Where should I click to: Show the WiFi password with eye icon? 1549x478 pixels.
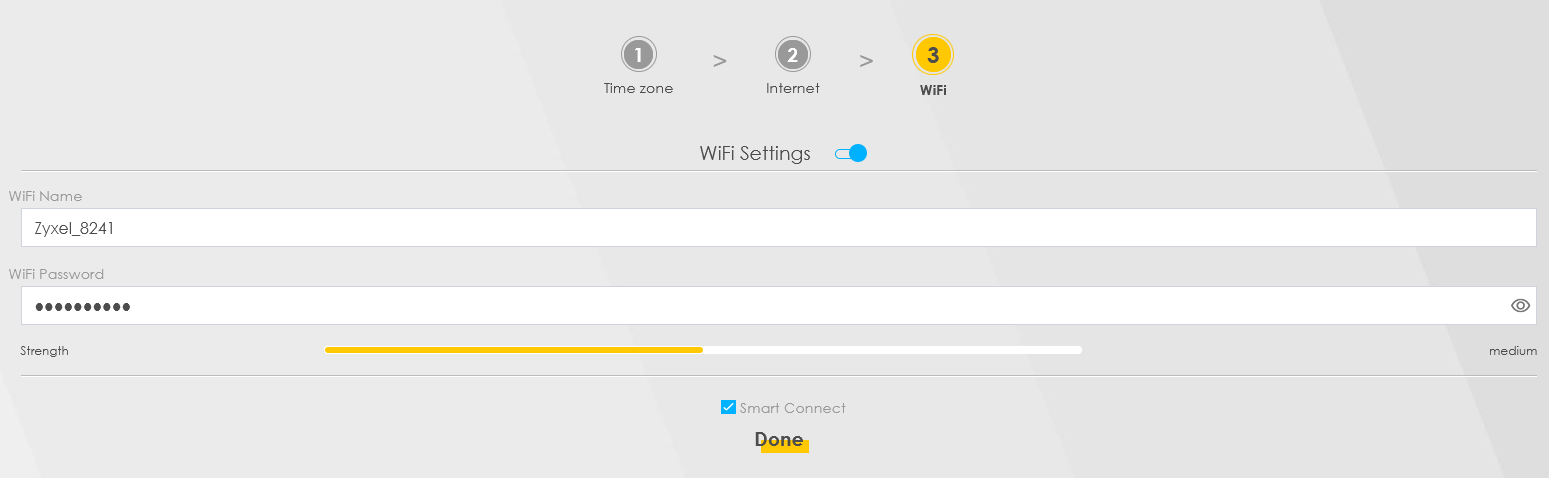tap(1520, 306)
